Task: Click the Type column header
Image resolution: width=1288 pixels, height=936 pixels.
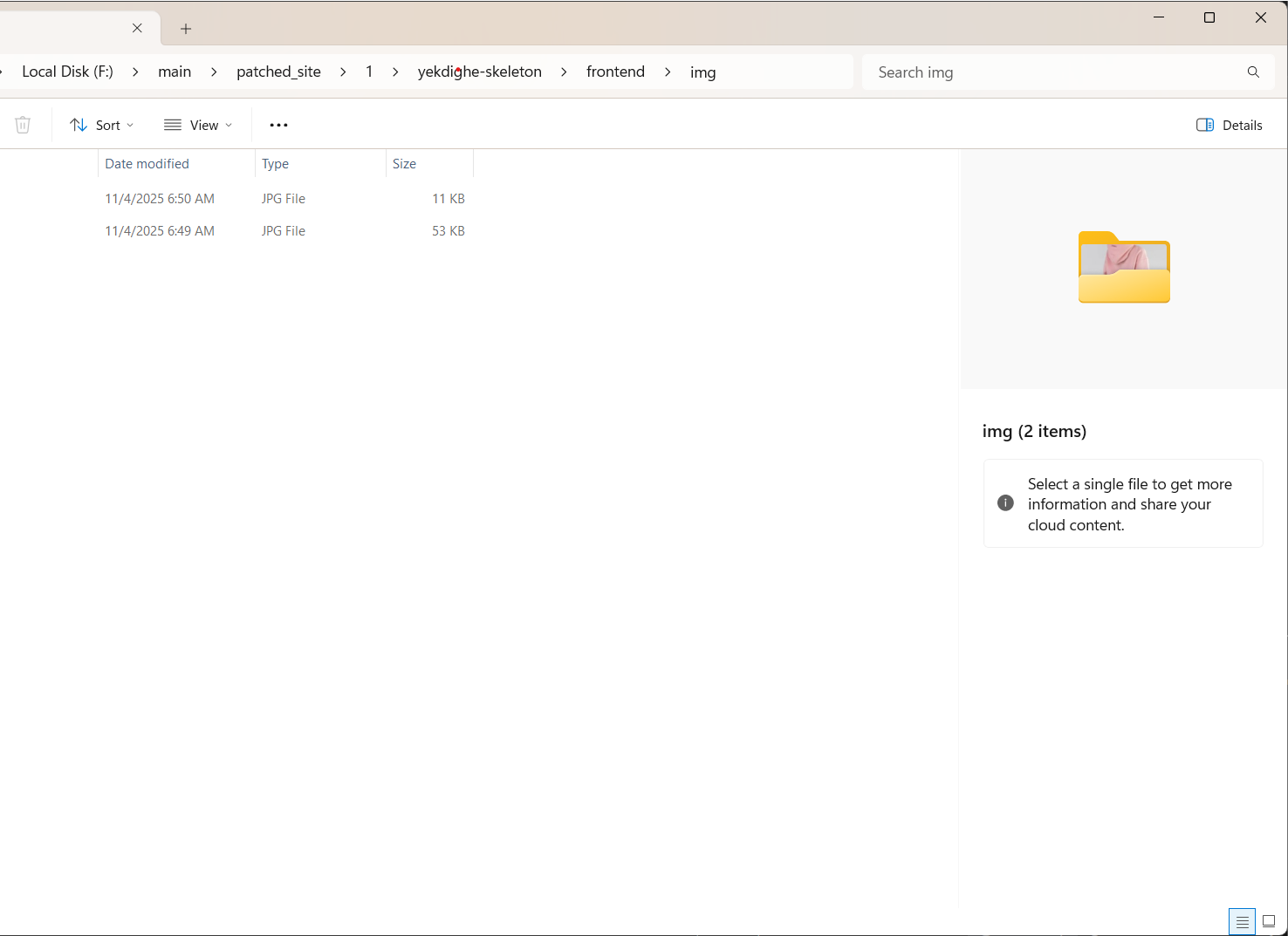Action: click(275, 163)
